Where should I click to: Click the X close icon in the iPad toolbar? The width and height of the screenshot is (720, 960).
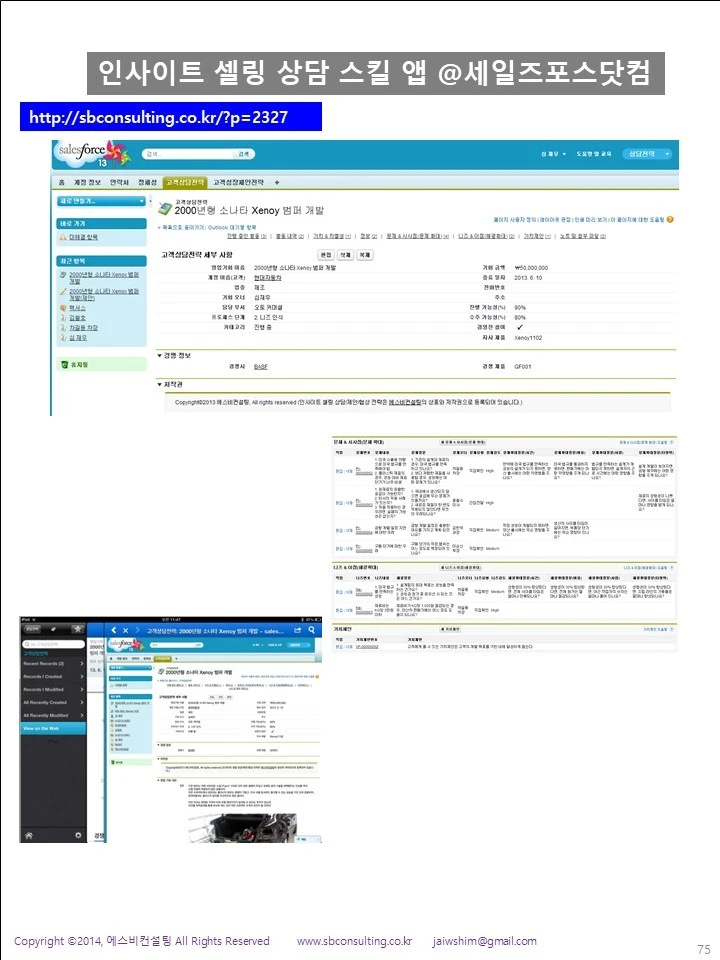tap(126, 630)
